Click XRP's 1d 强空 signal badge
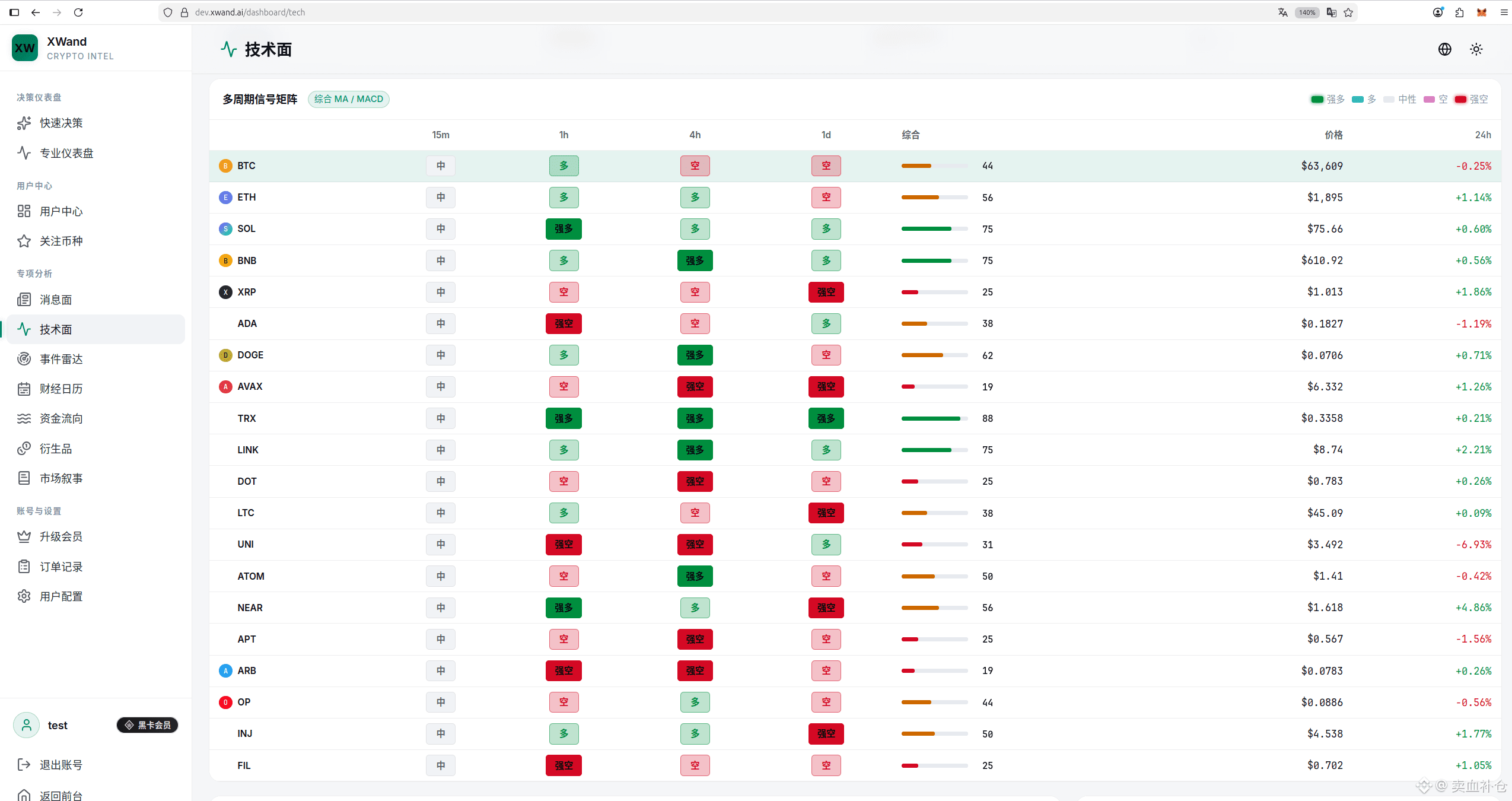 pyautogui.click(x=826, y=292)
